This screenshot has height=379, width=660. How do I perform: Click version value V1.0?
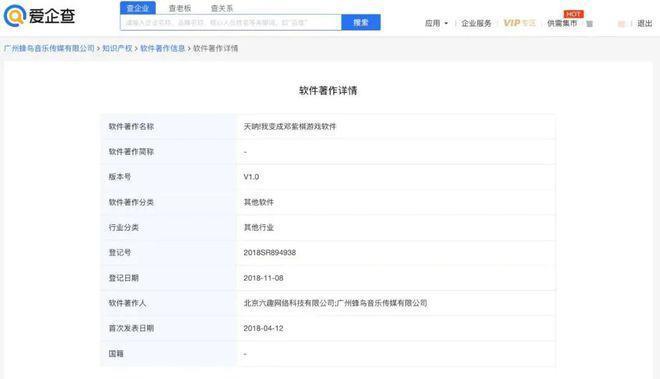click(251, 177)
